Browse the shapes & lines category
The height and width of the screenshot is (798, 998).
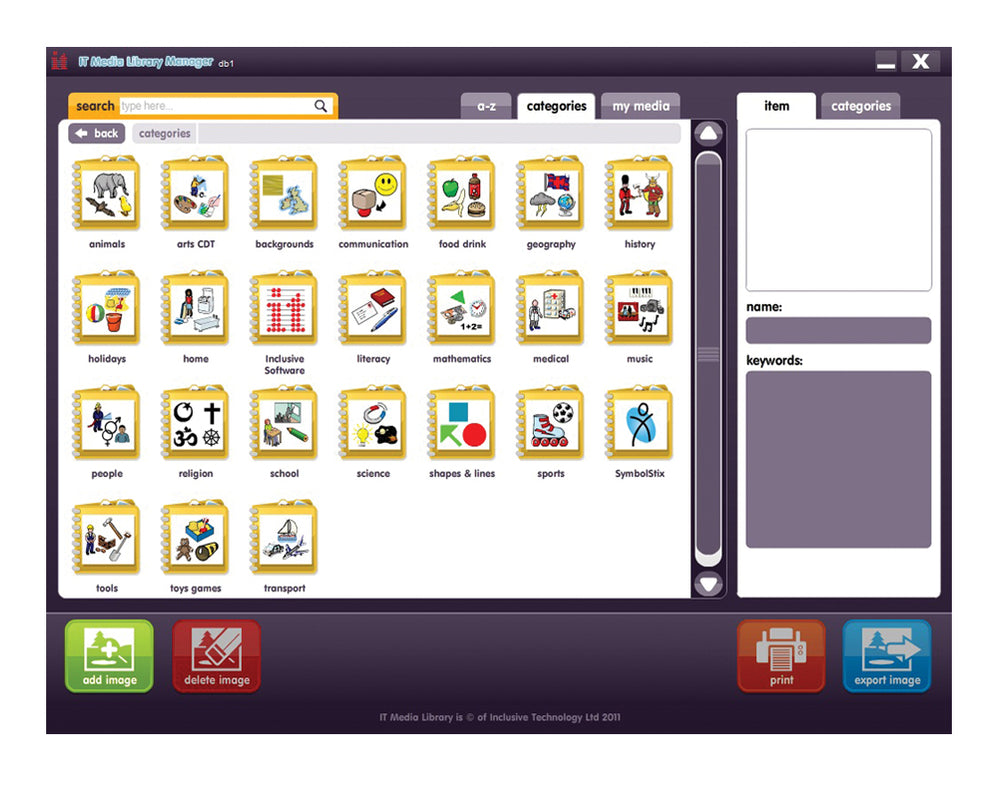click(x=461, y=422)
